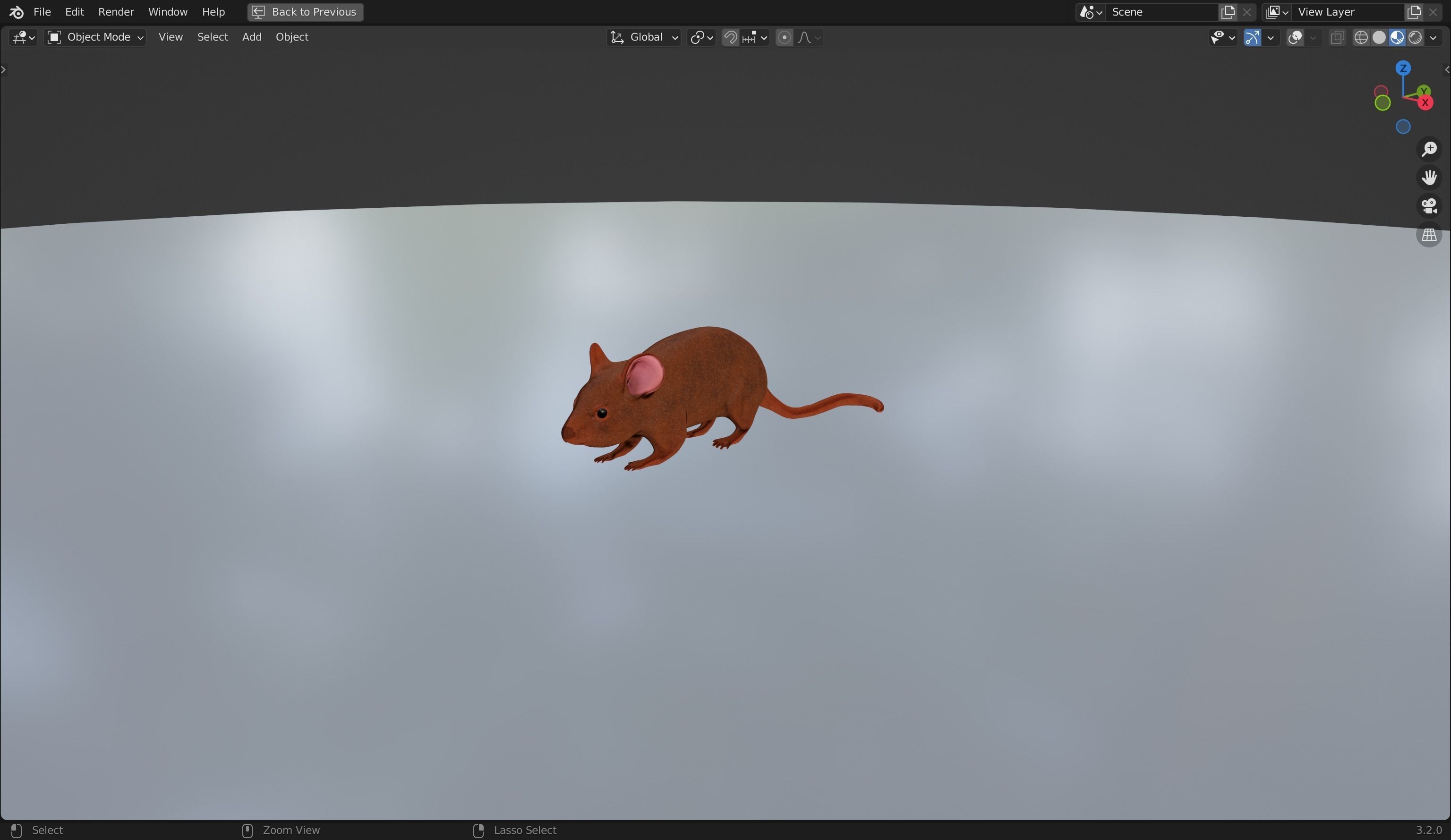Click the zoom view magnifier icon
Image resolution: width=1451 pixels, height=840 pixels.
click(1429, 149)
